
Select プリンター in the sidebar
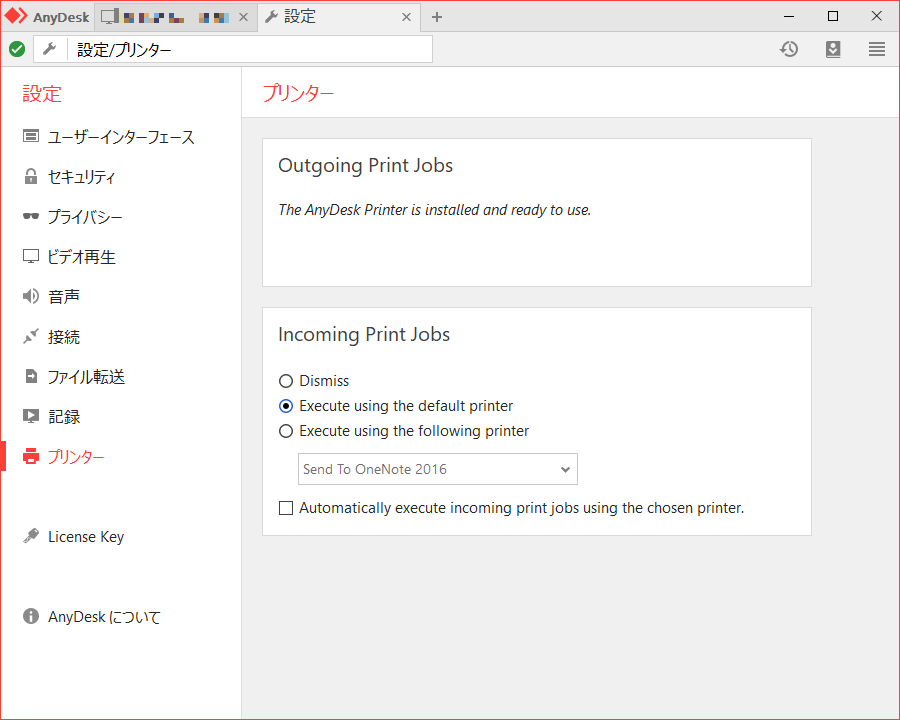coord(76,456)
